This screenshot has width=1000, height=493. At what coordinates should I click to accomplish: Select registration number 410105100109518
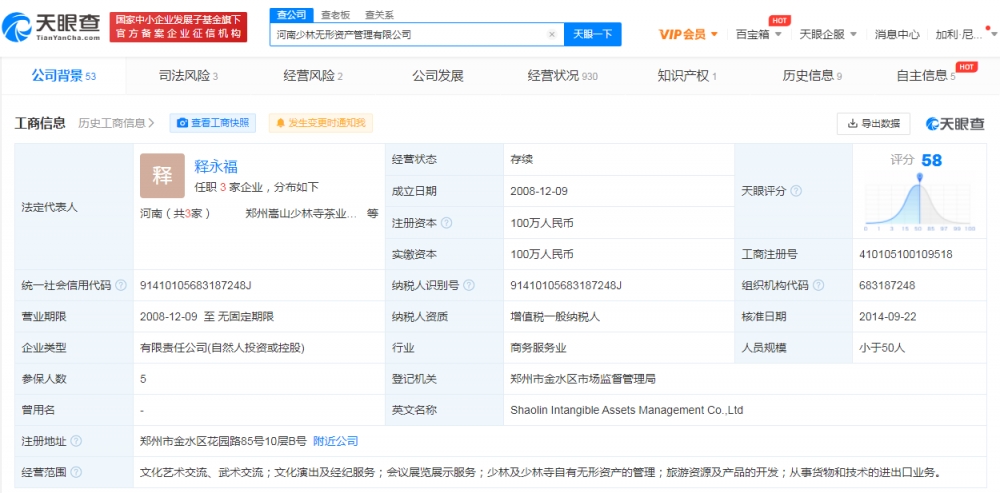point(906,254)
